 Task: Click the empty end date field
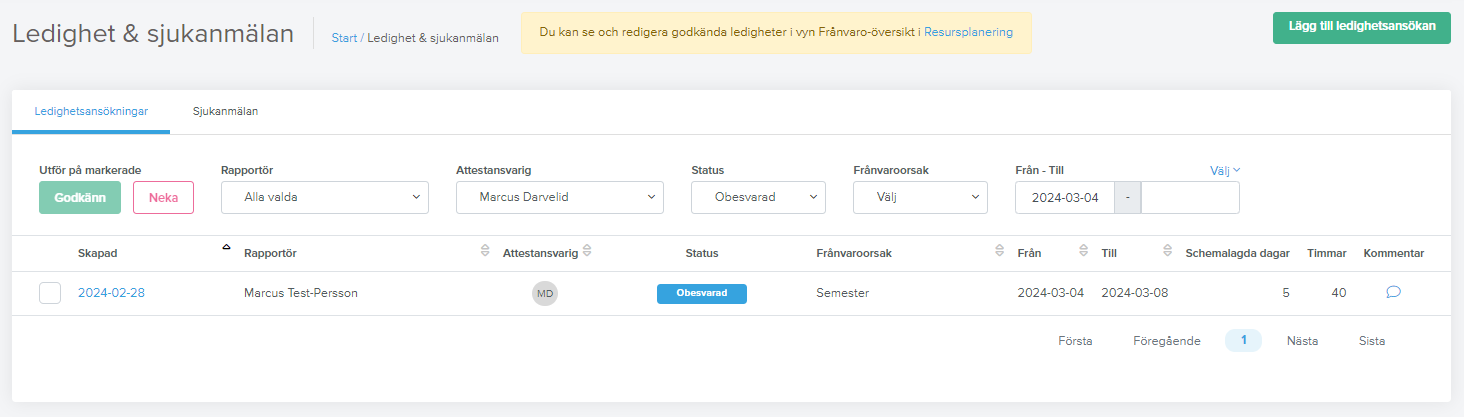(1190, 197)
